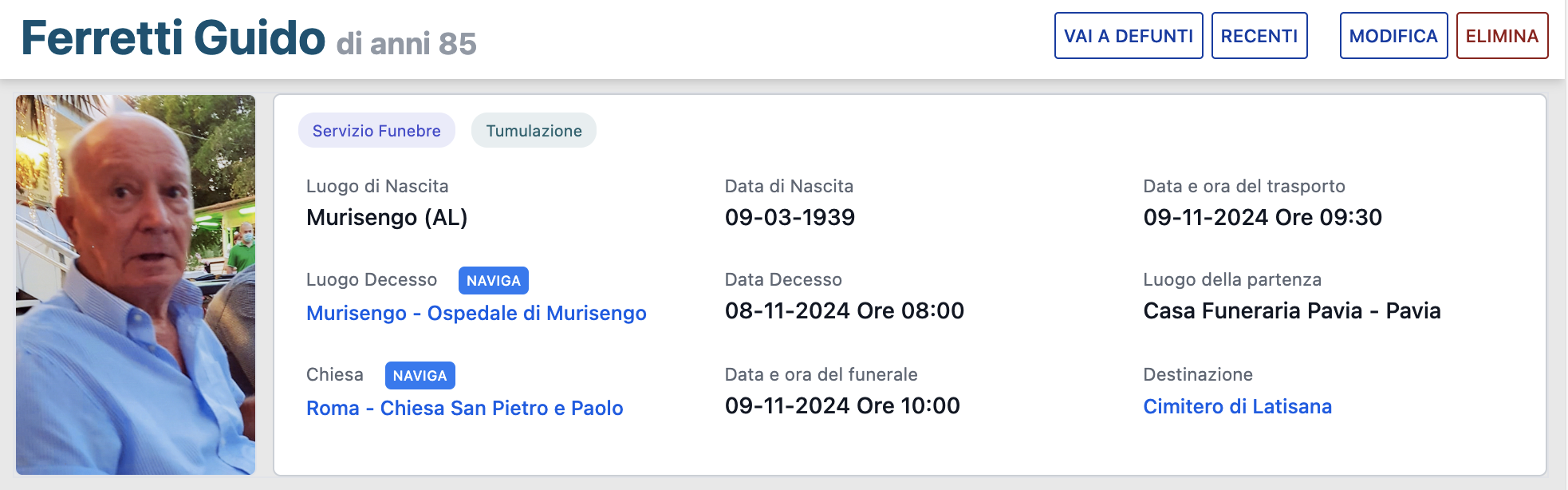The image size is (1568, 490).
Task: Click the VAI A DEFUNTI button
Action: point(1128,36)
